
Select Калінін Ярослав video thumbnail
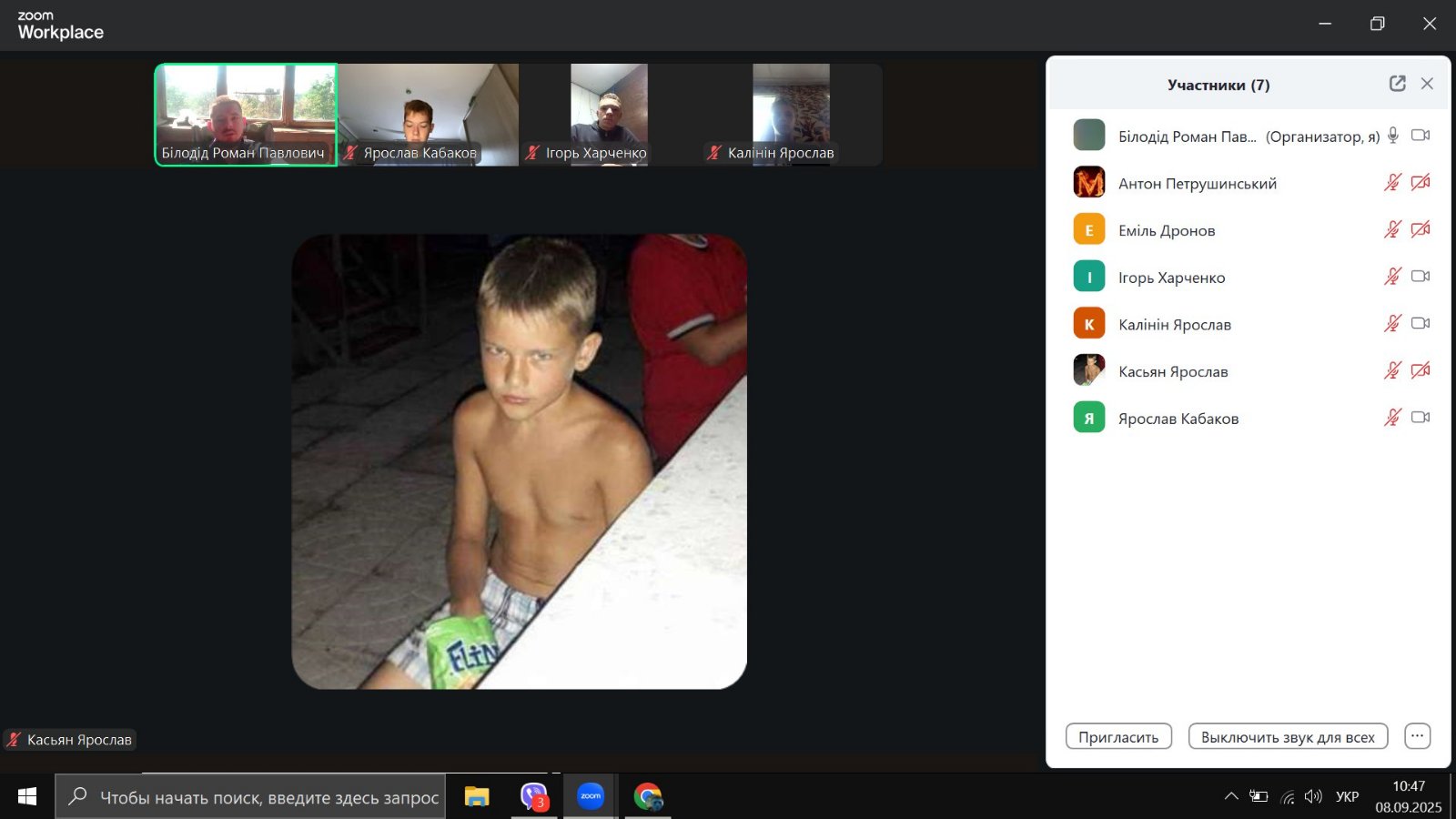pyautogui.click(x=791, y=114)
